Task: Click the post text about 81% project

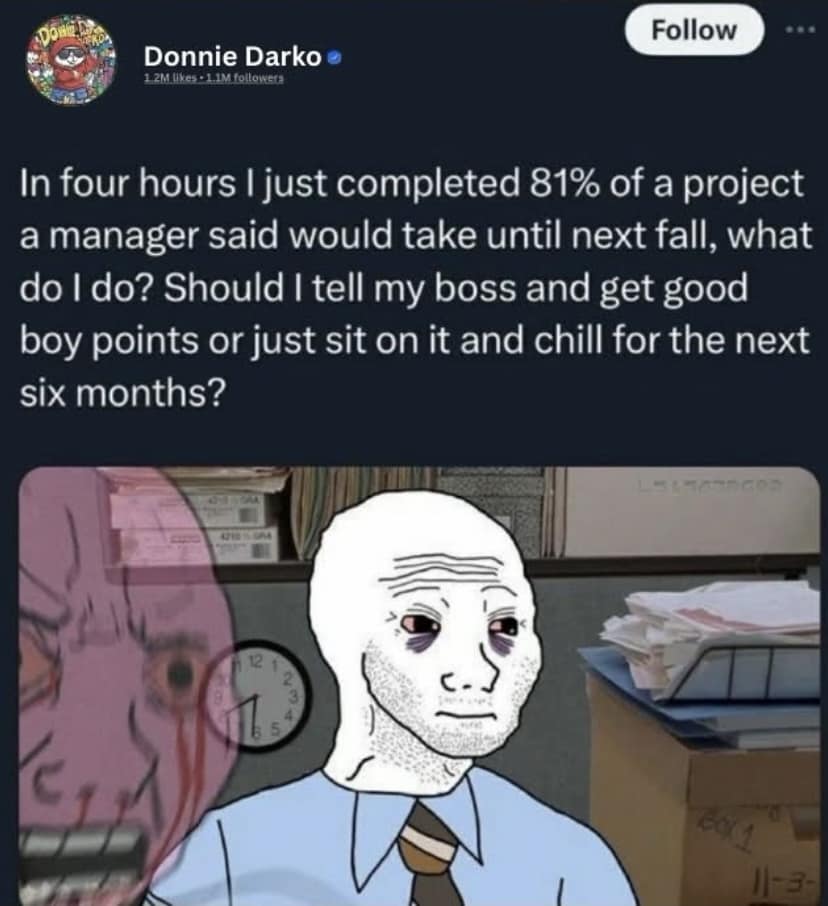Action: pyautogui.click(x=416, y=288)
